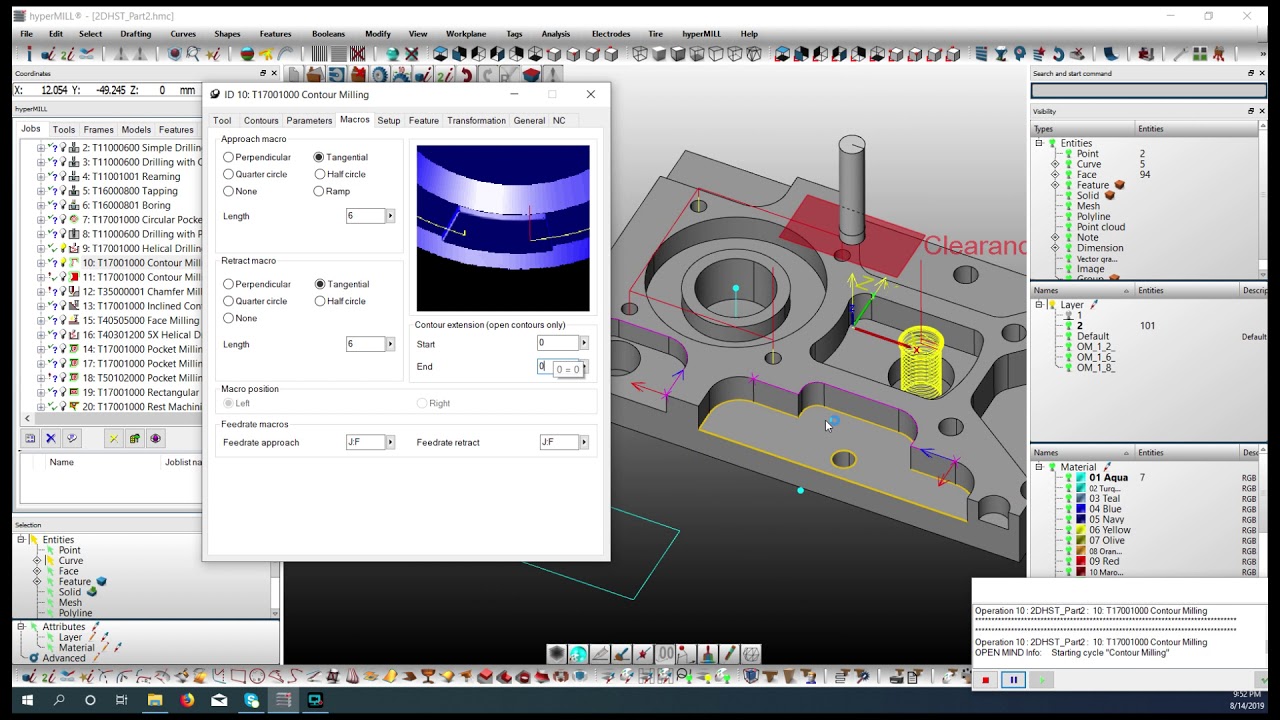The width and height of the screenshot is (1280, 720).
Task: Click the approach macro preview image
Action: (x=503, y=228)
